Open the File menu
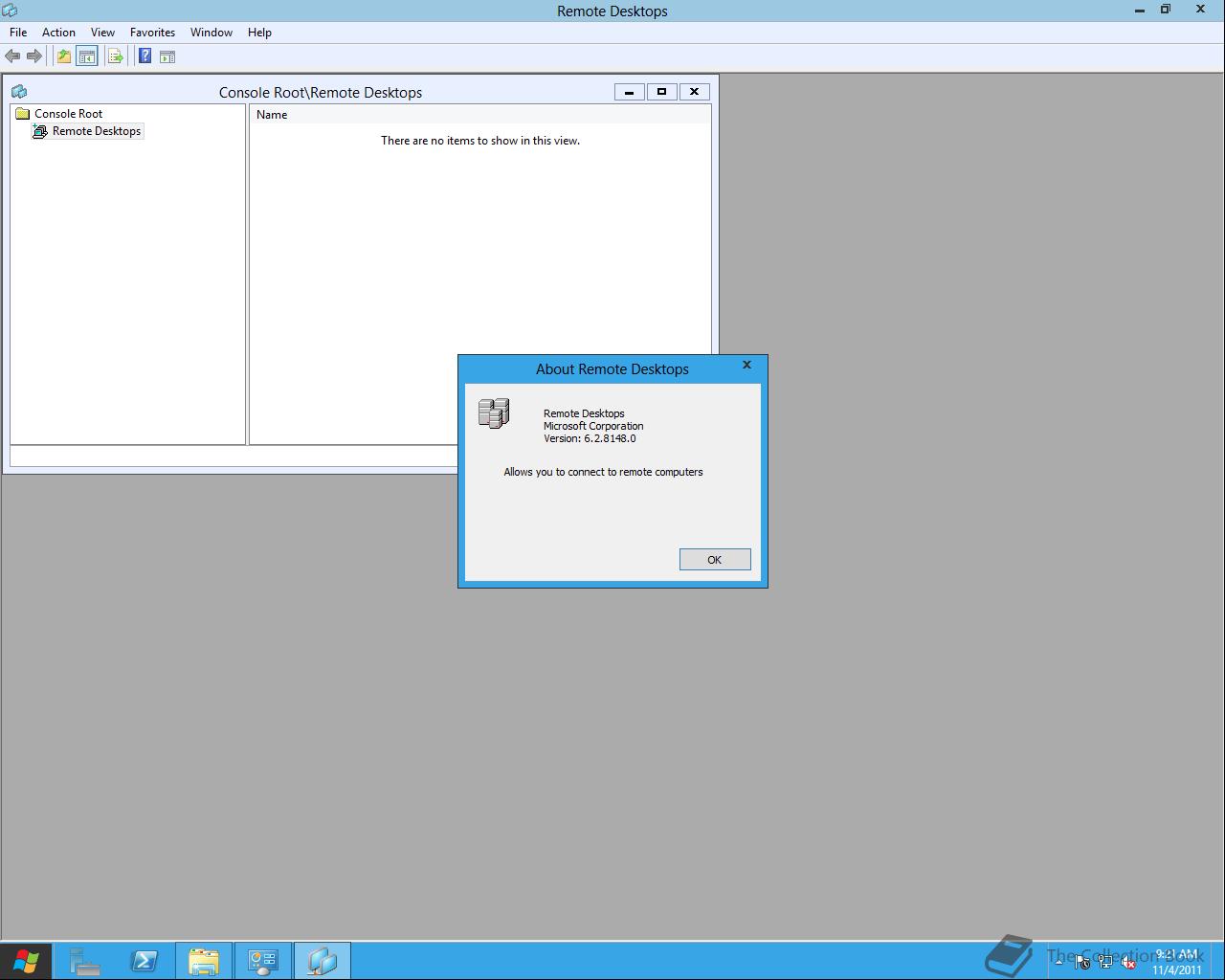The width and height of the screenshot is (1225, 980). tap(18, 32)
